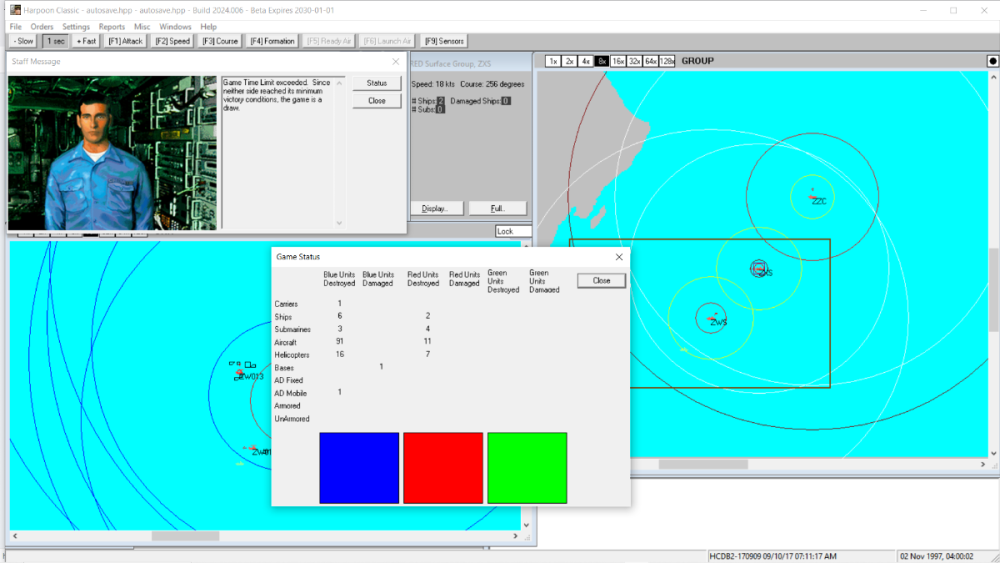
Task: Click the Display button in group panel
Action: pos(435,208)
